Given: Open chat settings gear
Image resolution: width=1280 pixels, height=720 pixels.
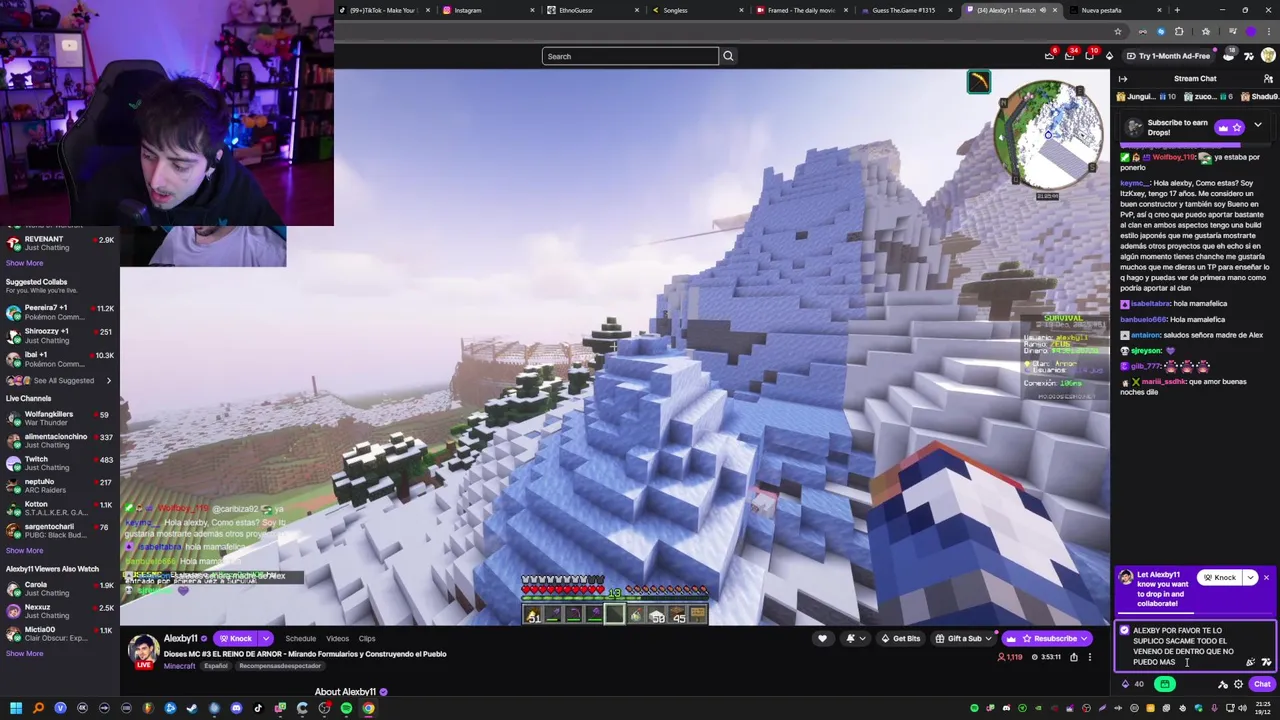Looking at the screenshot, I should (1238, 684).
